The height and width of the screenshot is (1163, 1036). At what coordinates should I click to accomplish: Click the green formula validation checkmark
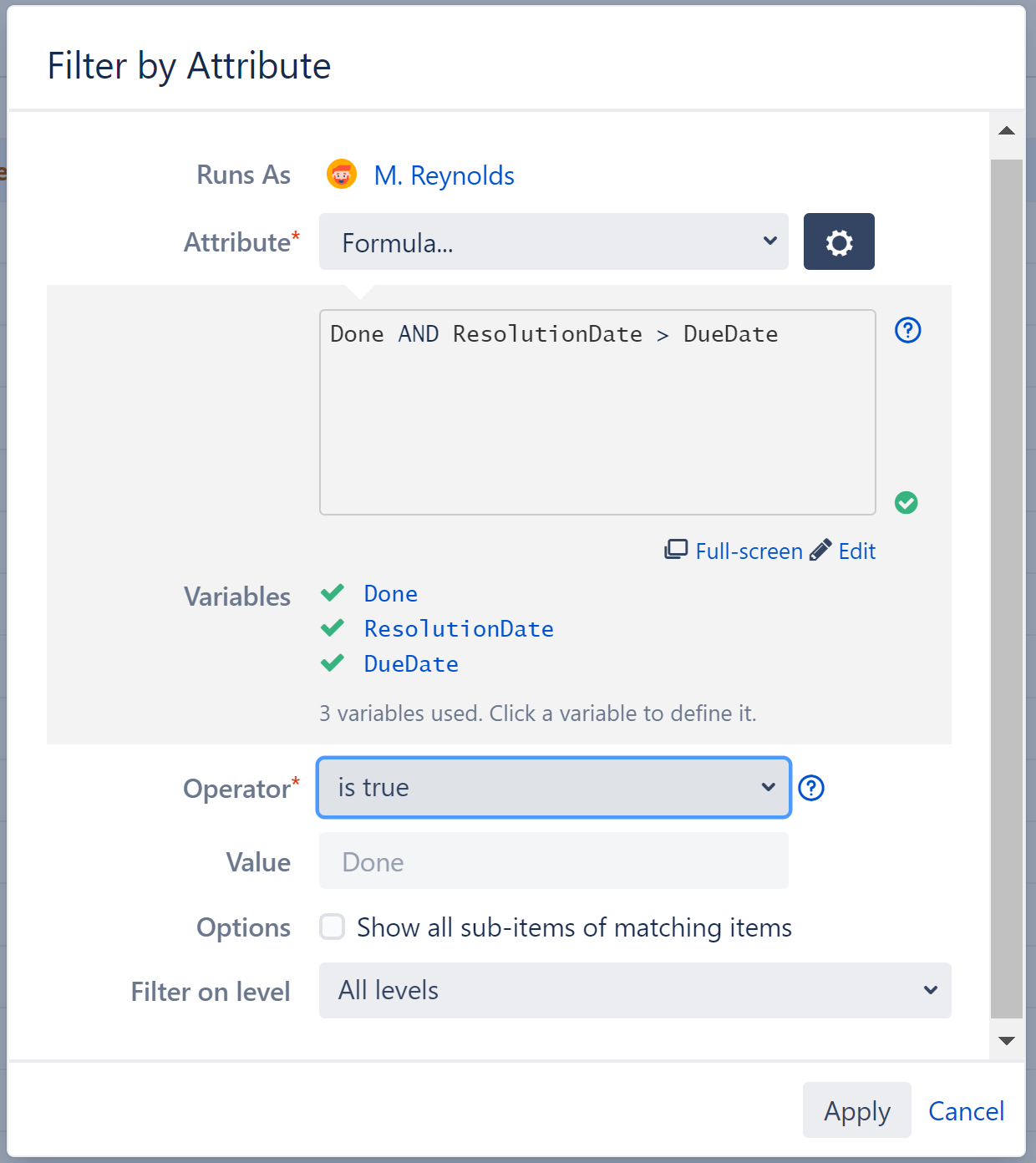click(906, 502)
